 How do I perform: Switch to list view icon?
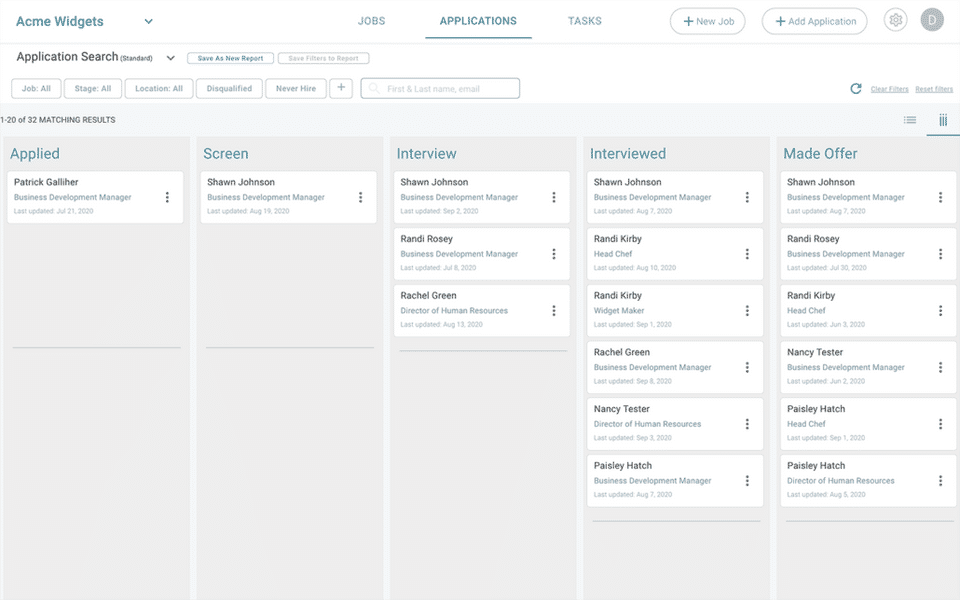(910, 120)
